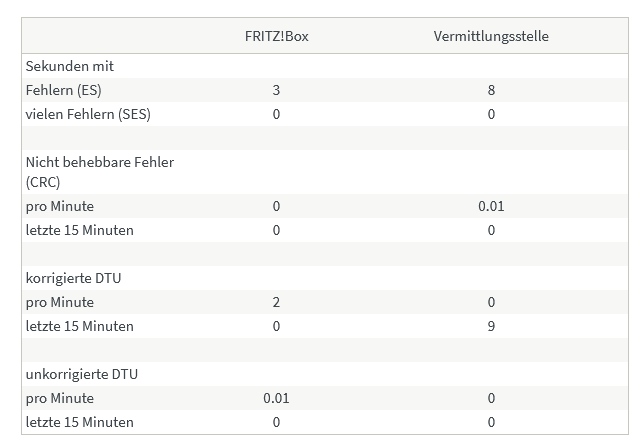639x439 pixels.
Task: Click unkorrigierte DTU letzte 15 Minuten label
Action: click(x=79, y=422)
